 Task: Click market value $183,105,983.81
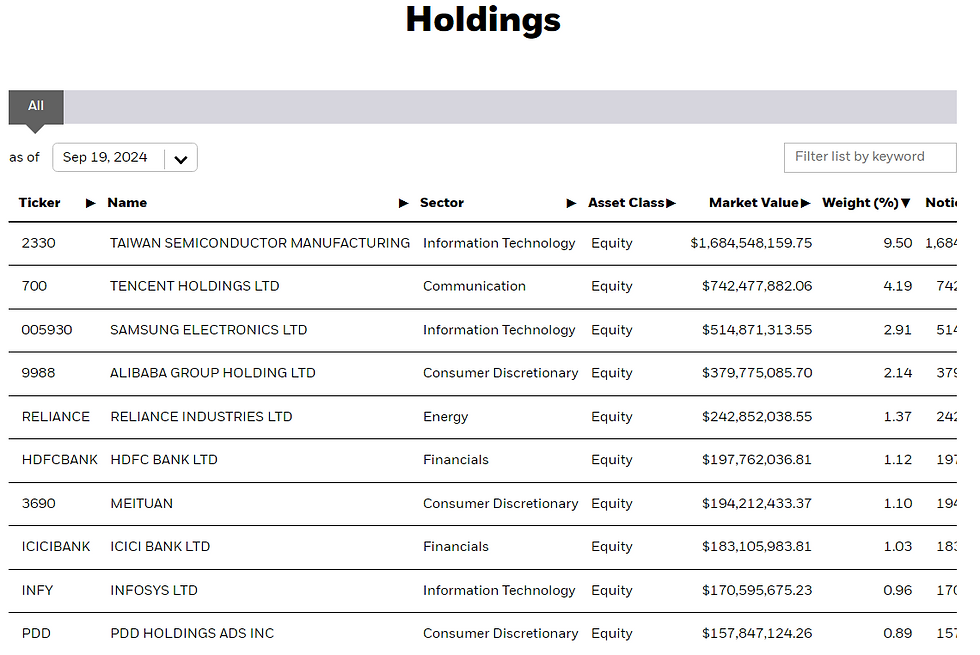(757, 547)
